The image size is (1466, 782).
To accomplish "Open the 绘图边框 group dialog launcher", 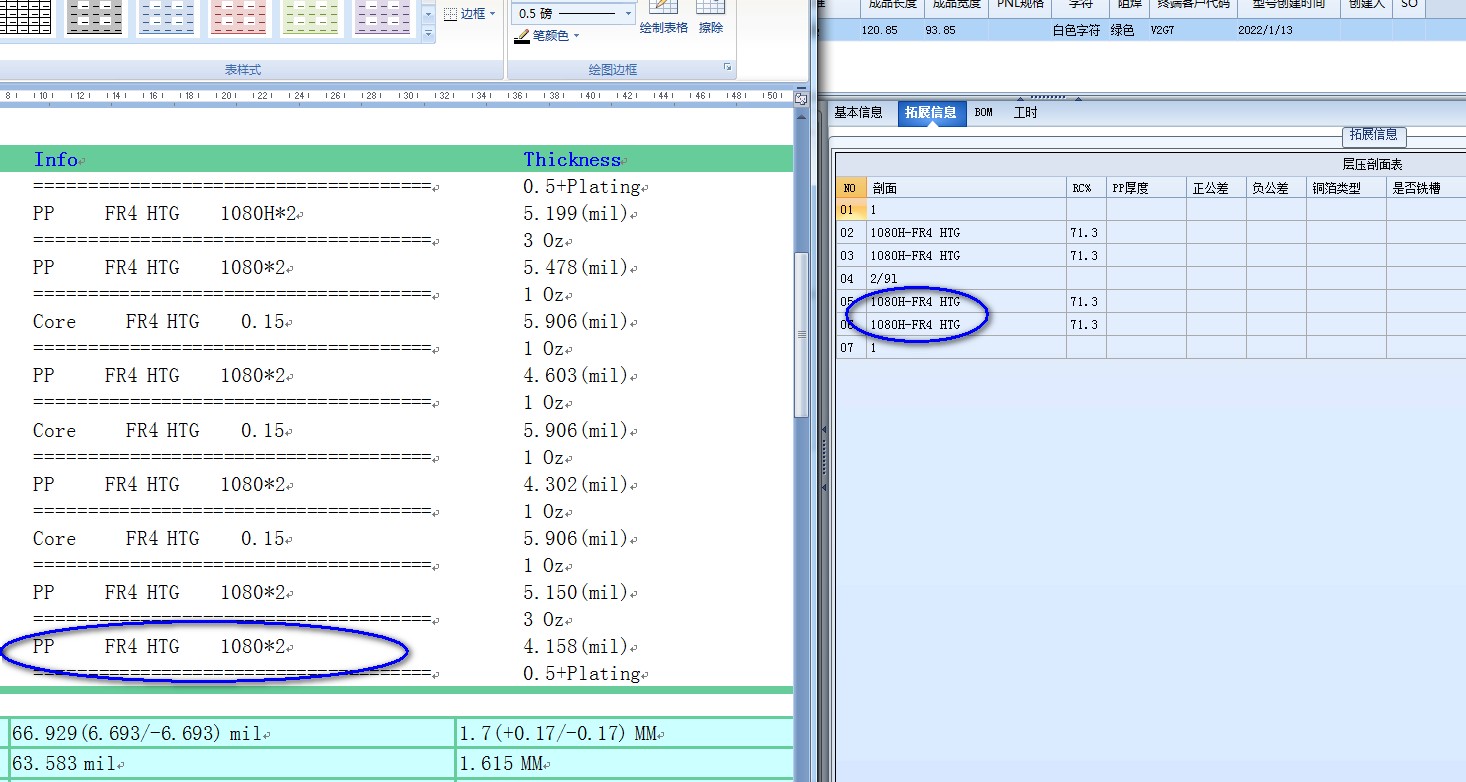I will tap(727, 68).
